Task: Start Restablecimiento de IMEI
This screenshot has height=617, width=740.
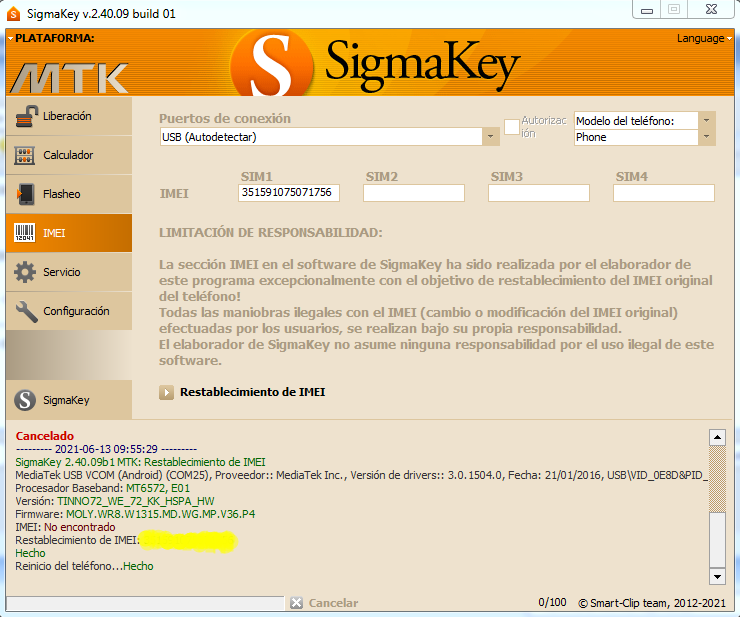Action: (252, 392)
